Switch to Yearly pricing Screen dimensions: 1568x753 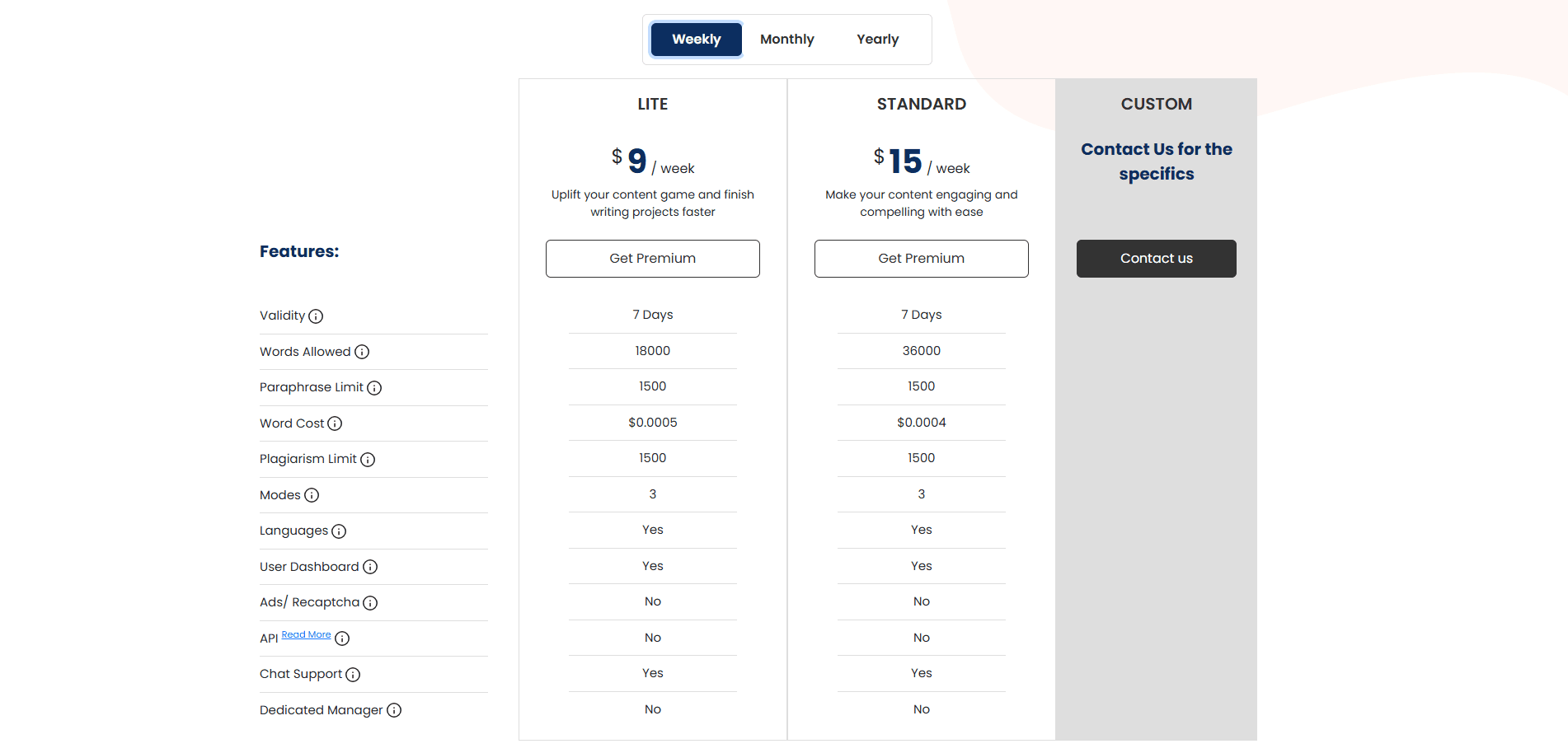click(x=877, y=40)
